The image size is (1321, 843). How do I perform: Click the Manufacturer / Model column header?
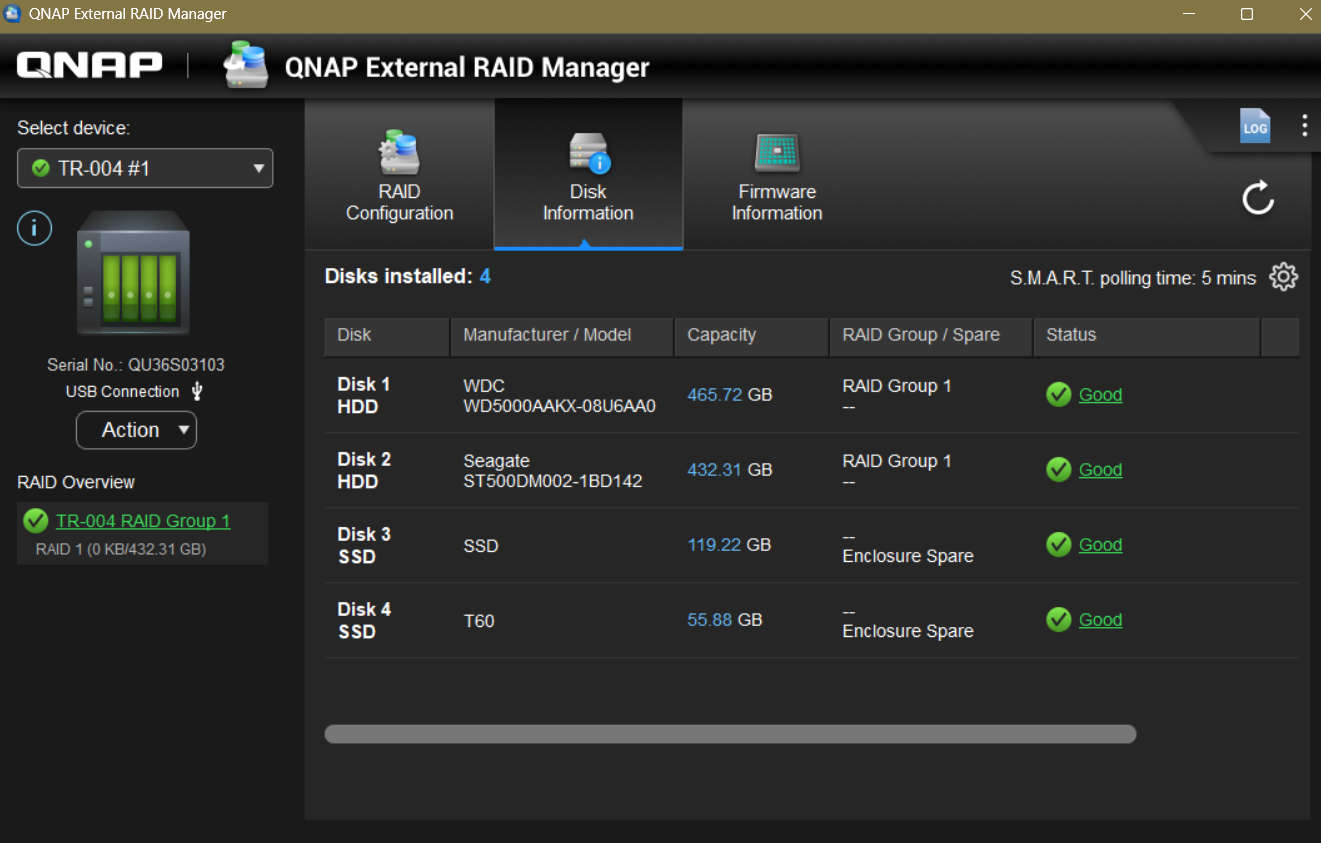pyautogui.click(x=562, y=336)
